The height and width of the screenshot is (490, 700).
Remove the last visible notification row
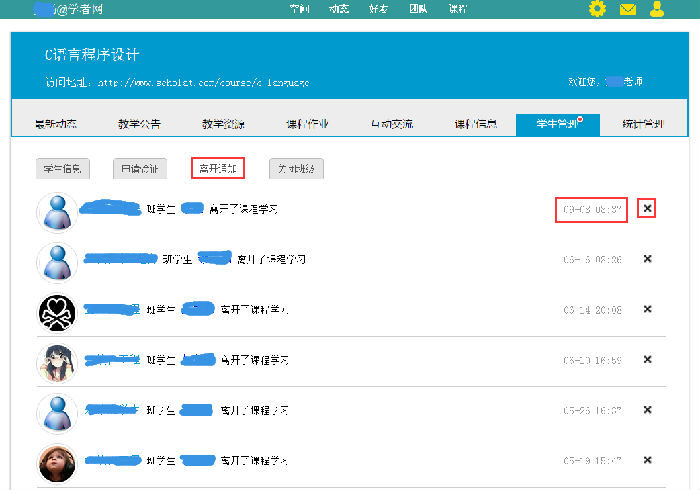tap(647, 459)
